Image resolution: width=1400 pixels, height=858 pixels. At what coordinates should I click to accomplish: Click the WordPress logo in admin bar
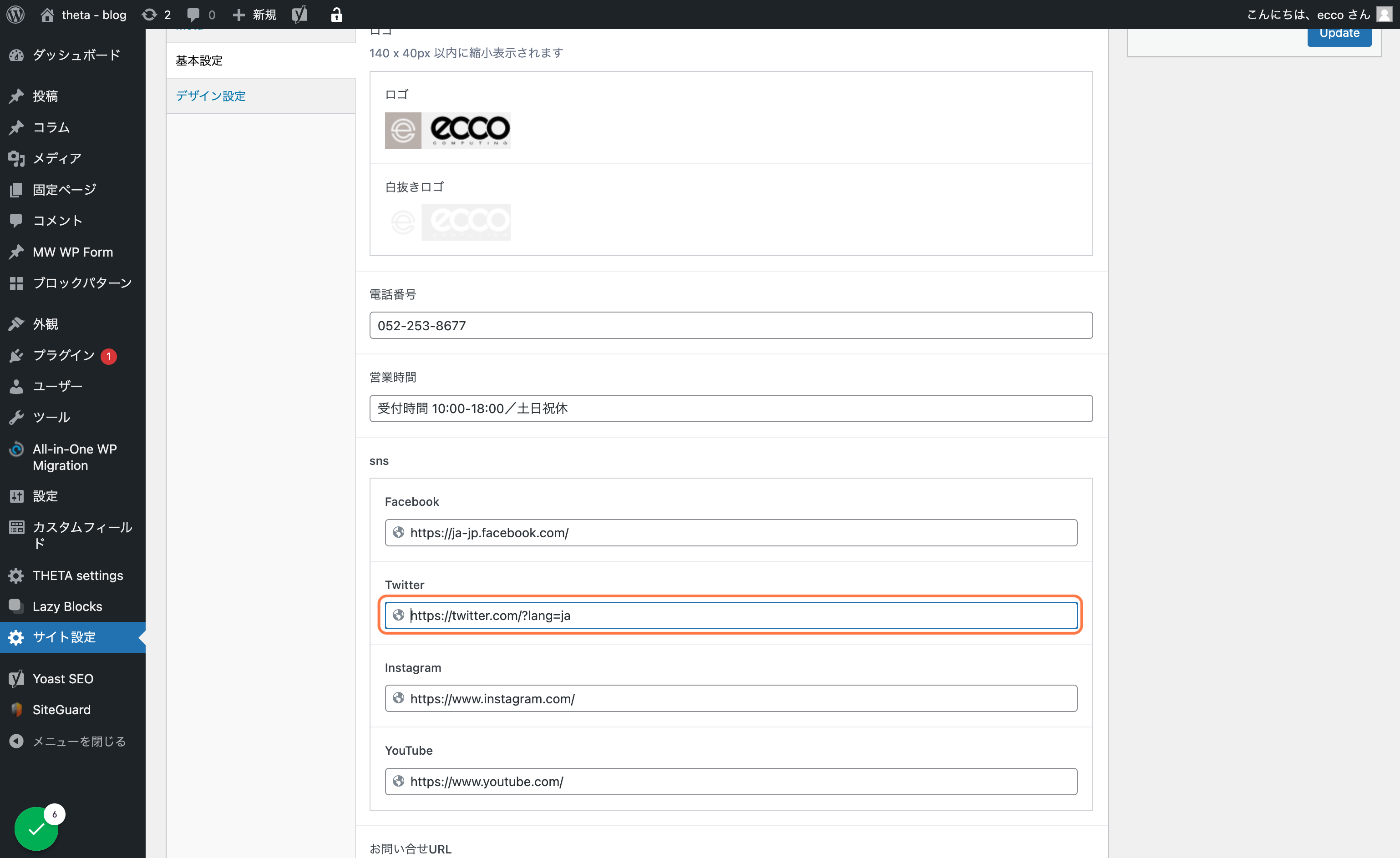15,15
